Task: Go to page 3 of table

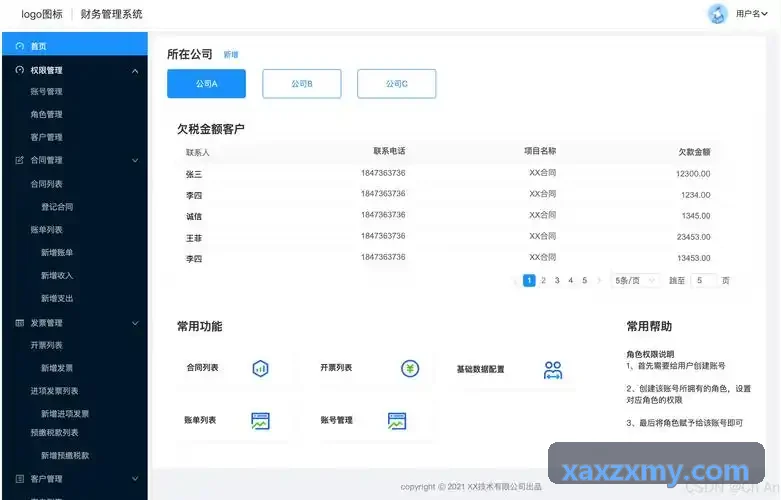Action: pos(557,280)
